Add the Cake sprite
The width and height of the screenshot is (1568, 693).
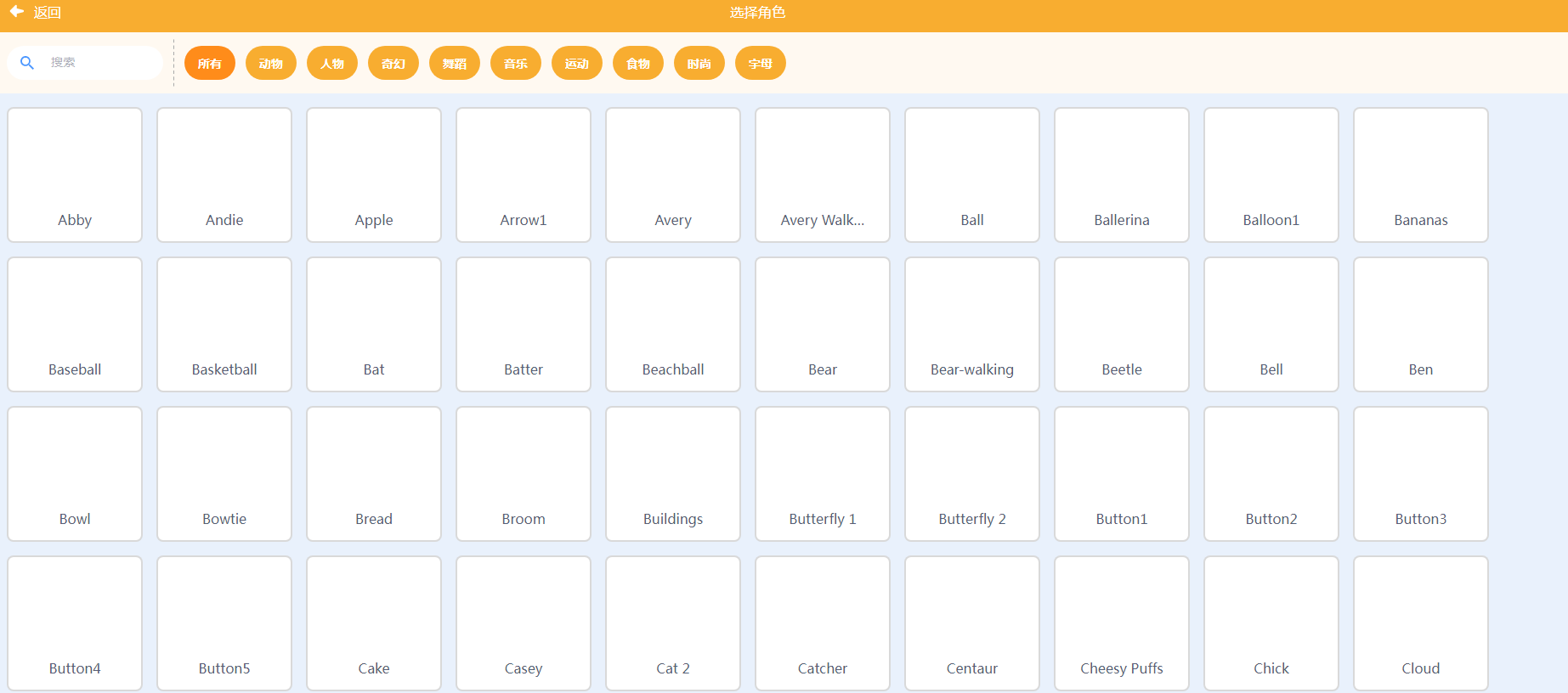click(x=374, y=623)
